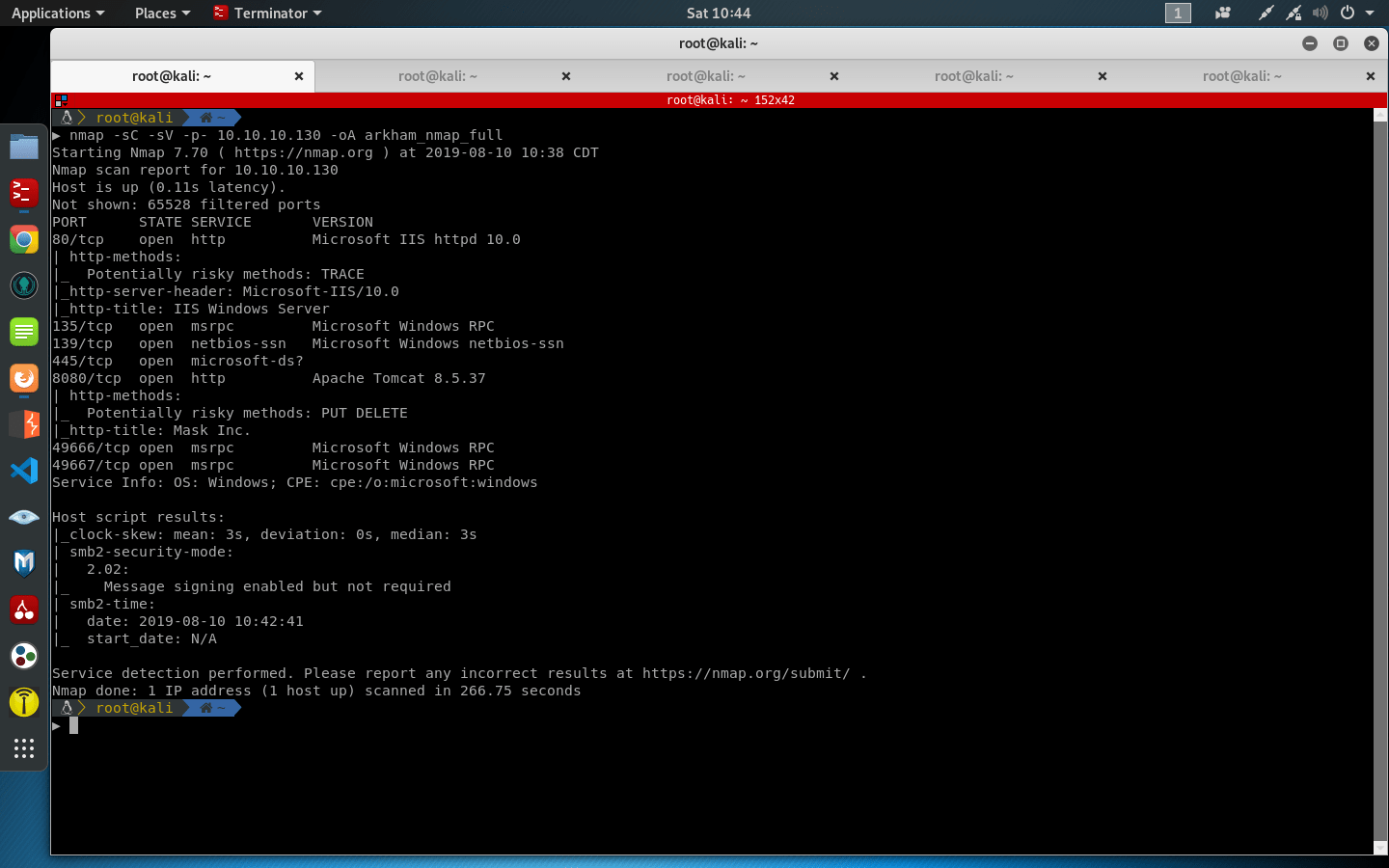Close the fifth terminal tab
Image resolution: width=1389 pixels, height=868 pixels.
click(x=1371, y=76)
